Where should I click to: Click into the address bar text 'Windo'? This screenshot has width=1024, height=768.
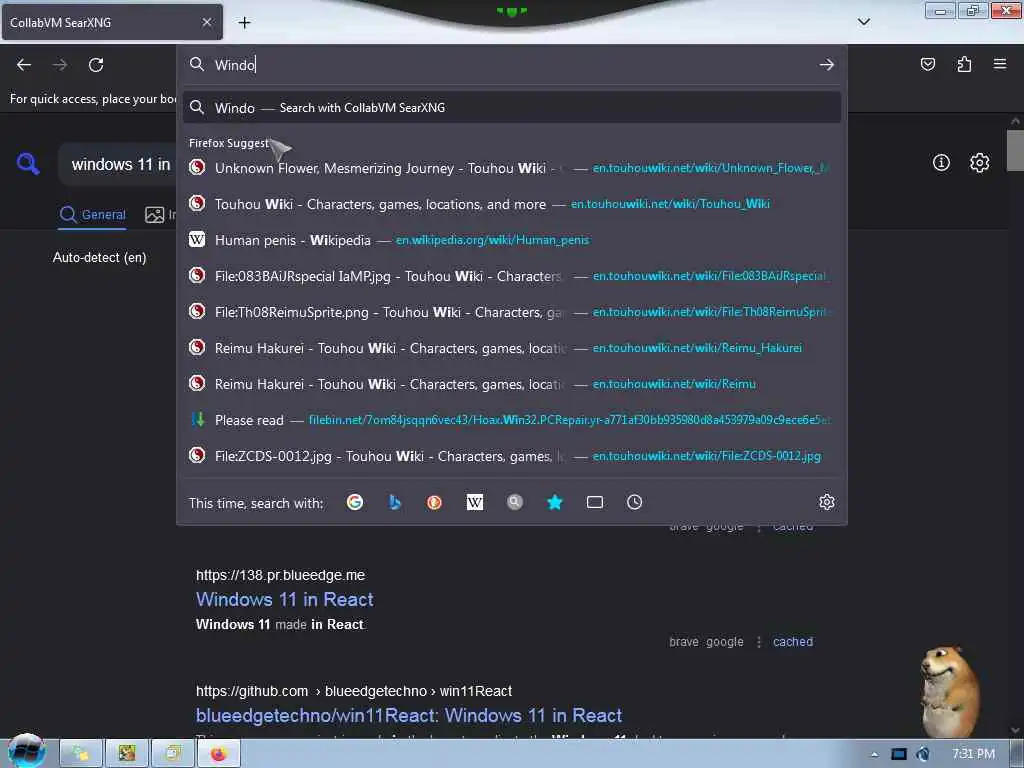[236, 65]
